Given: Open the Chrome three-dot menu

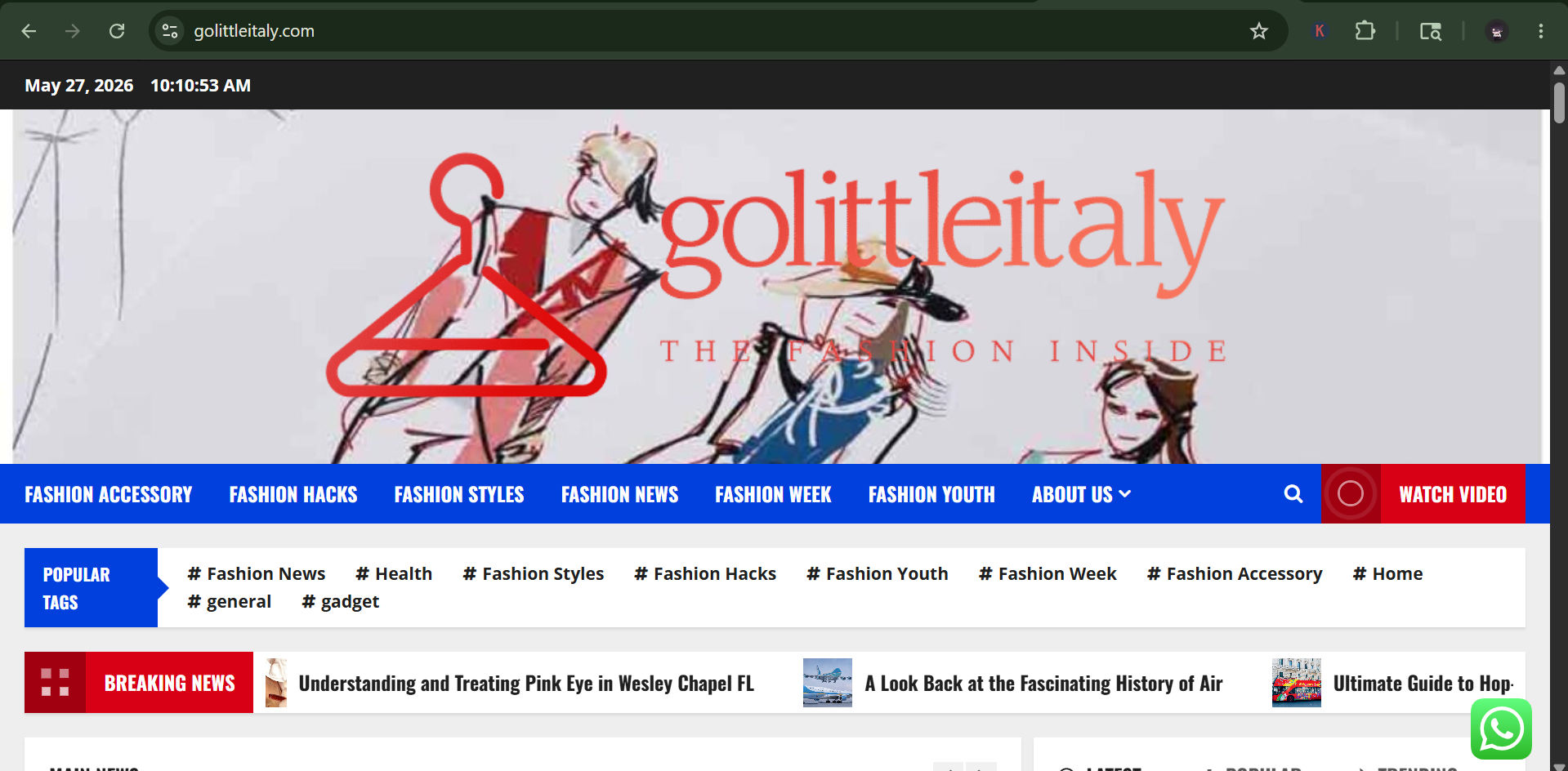Looking at the screenshot, I should (1541, 31).
